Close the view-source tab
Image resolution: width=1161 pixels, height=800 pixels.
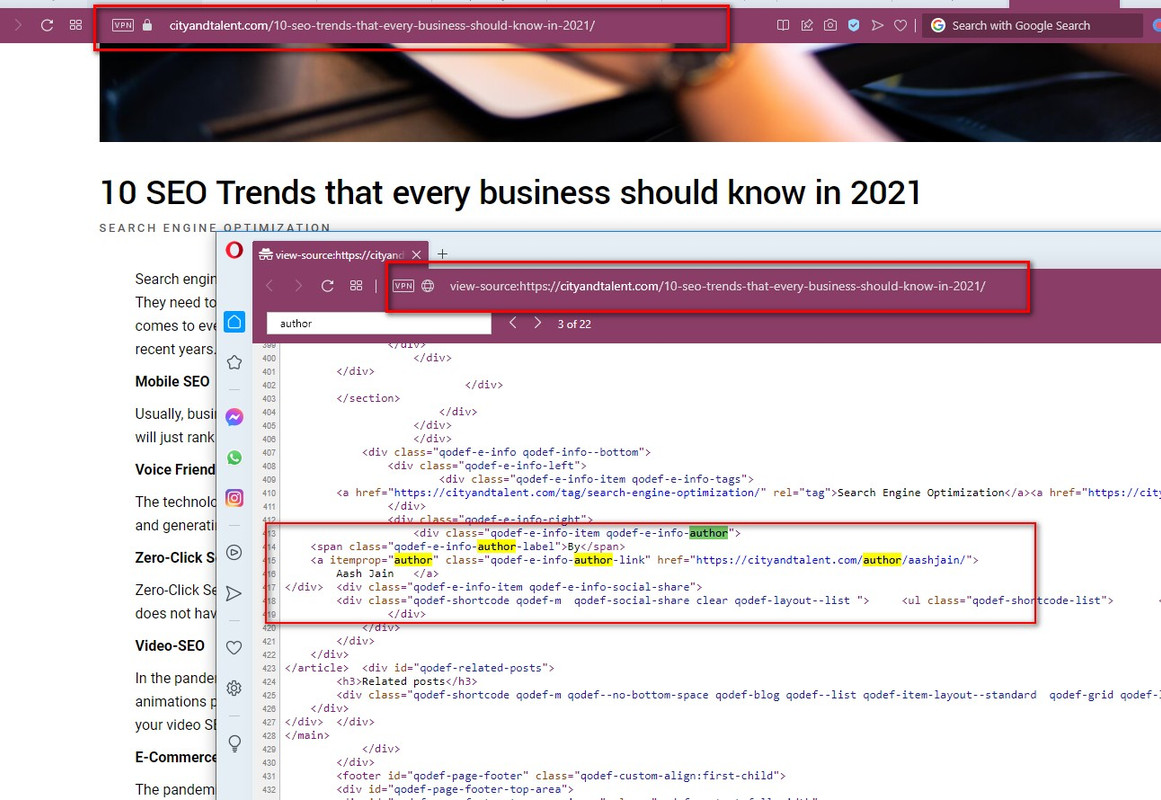[416, 255]
